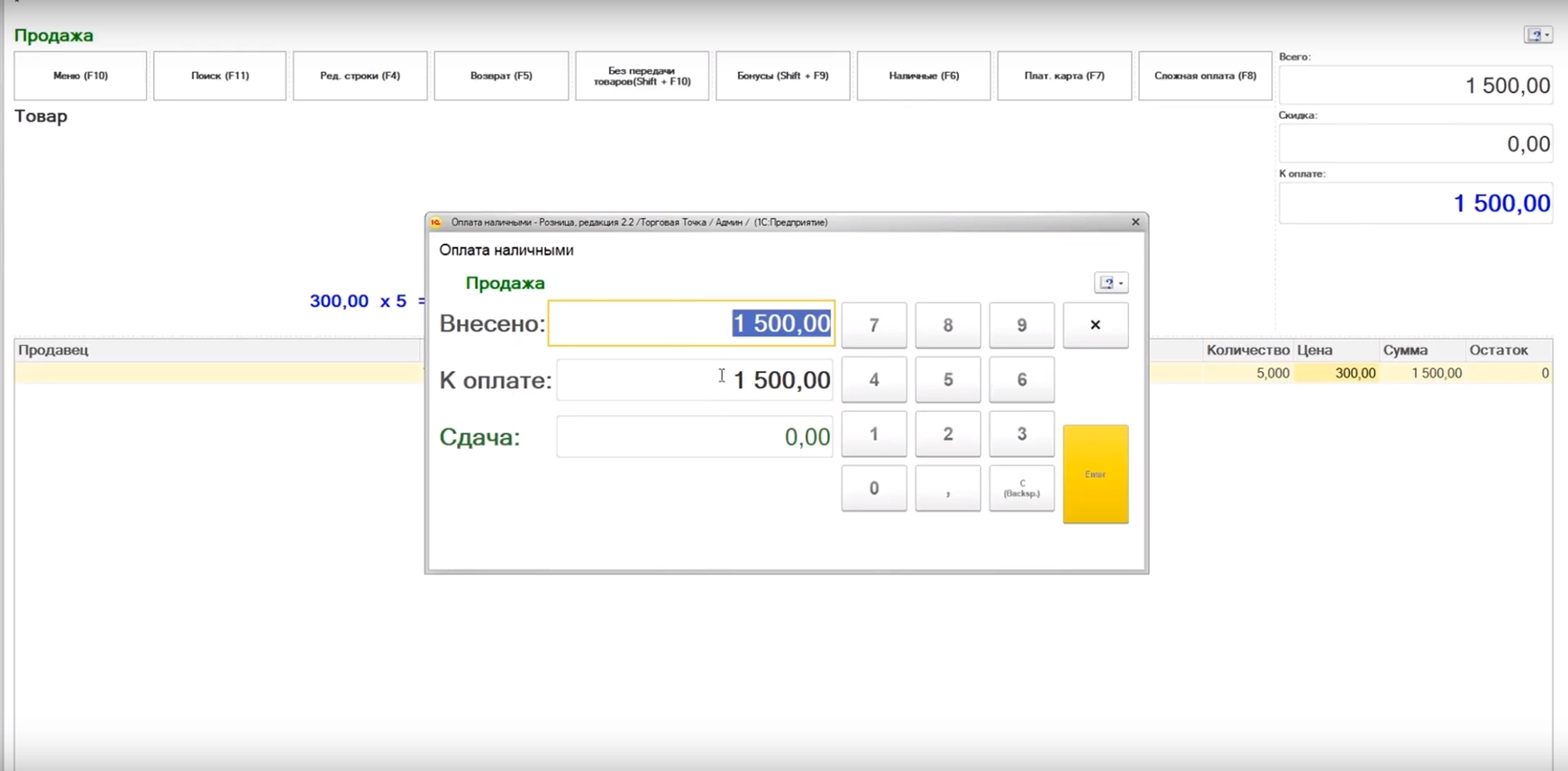1568x771 pixels.
Task: Tap digit 7 on the keypad
Action: point(874,325)
